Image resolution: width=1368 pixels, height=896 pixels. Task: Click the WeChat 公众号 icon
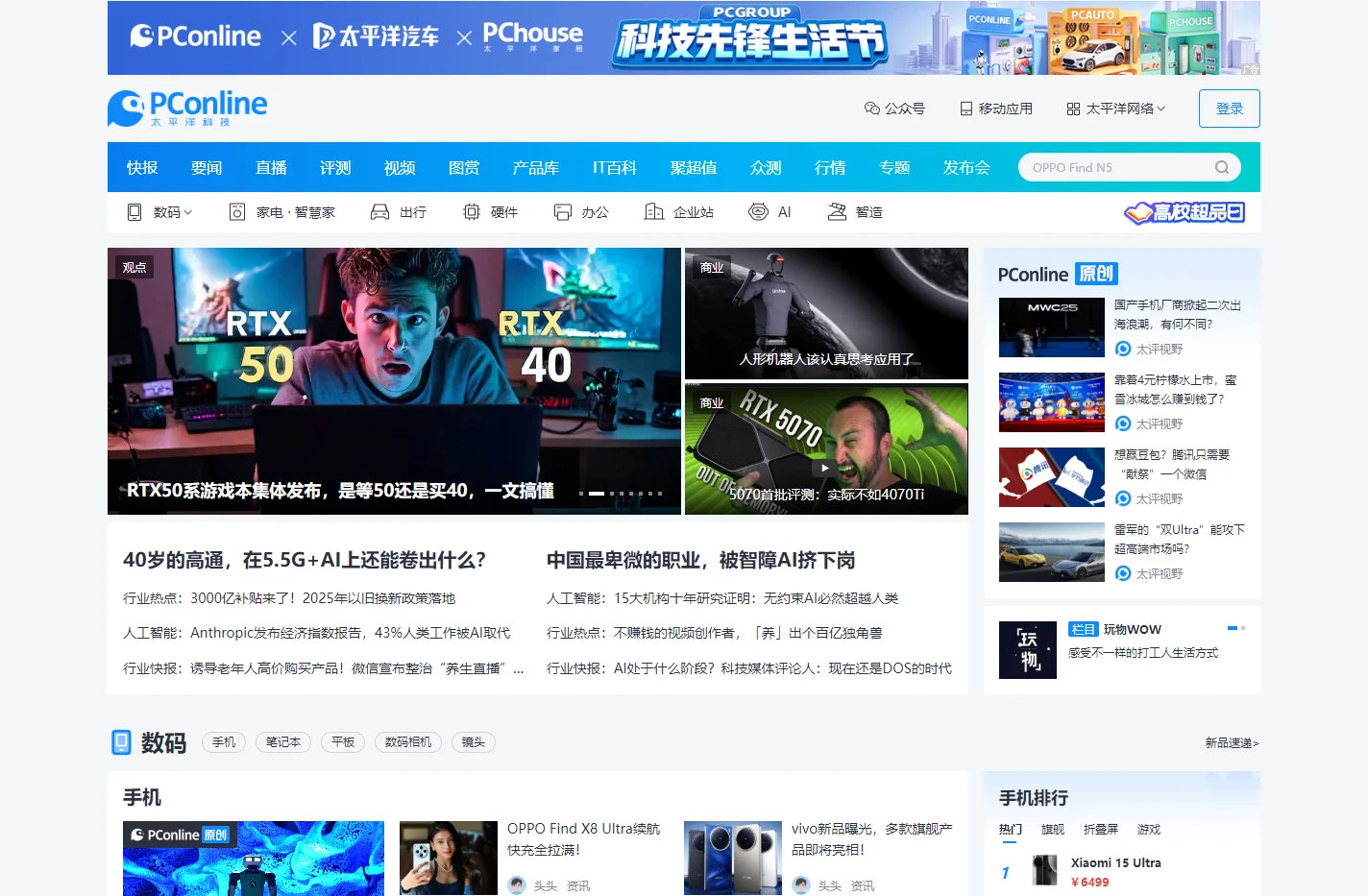pyautogui.click(x=871, y=109)
